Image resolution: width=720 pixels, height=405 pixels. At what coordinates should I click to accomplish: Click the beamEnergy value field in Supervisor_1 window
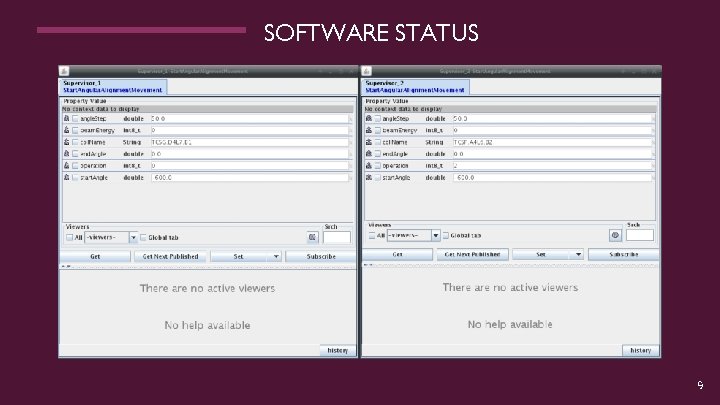[249, 130]
